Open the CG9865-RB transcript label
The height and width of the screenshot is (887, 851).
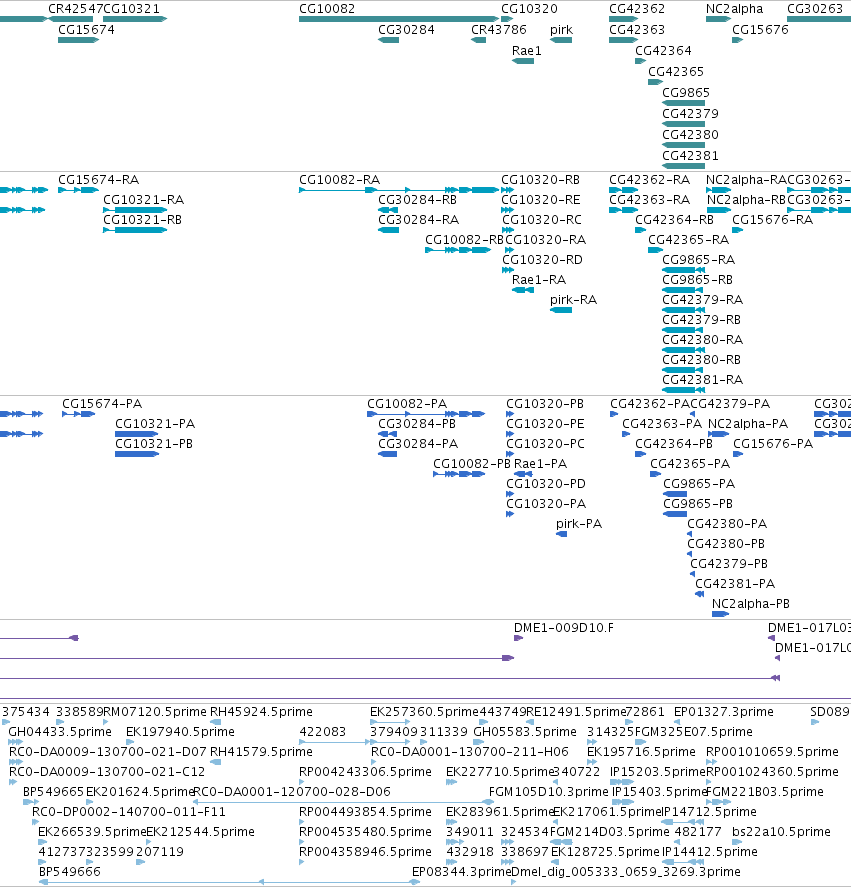698,280
